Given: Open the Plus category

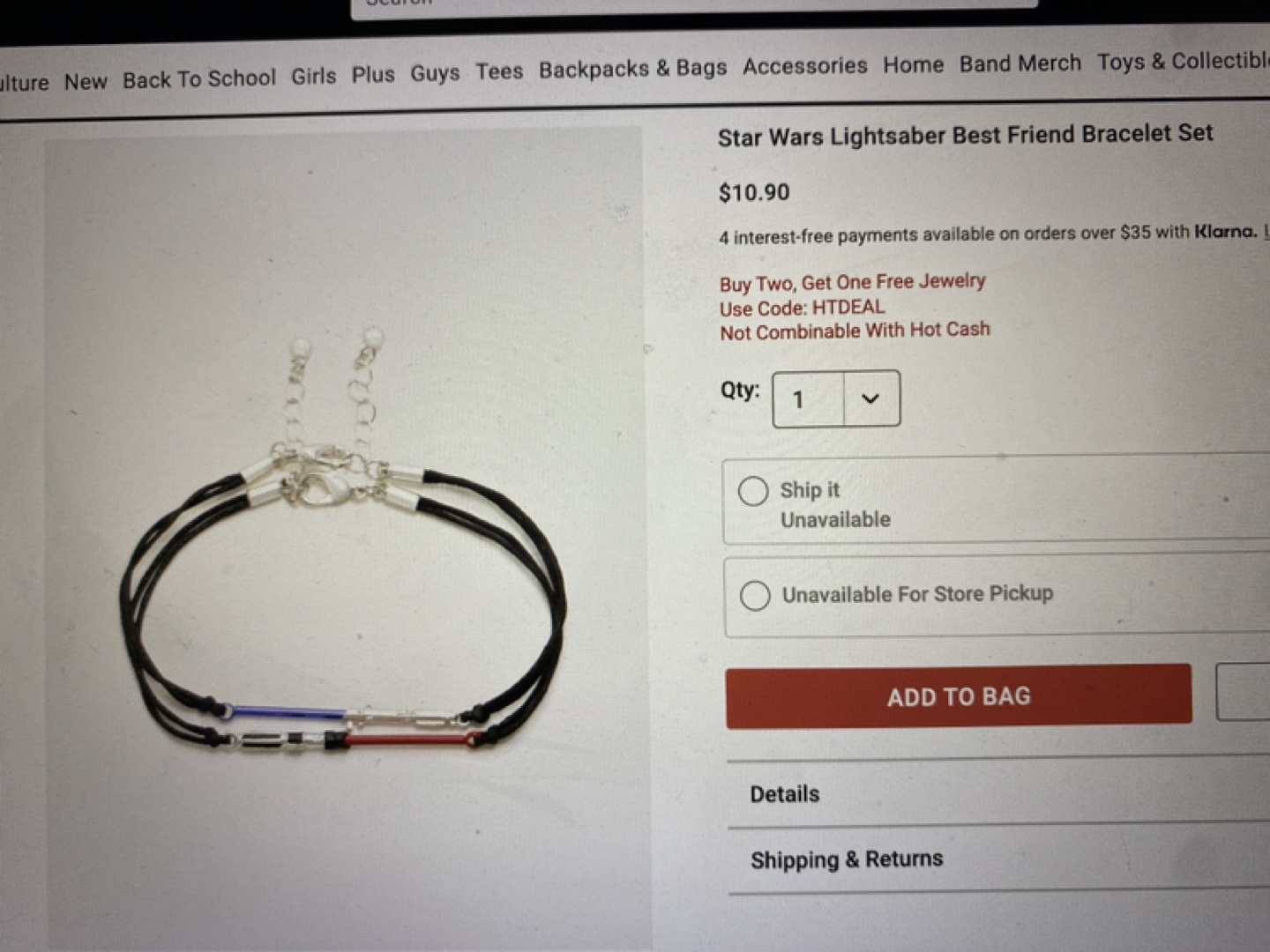Looking at the screenshot, I should coord(373,75).
